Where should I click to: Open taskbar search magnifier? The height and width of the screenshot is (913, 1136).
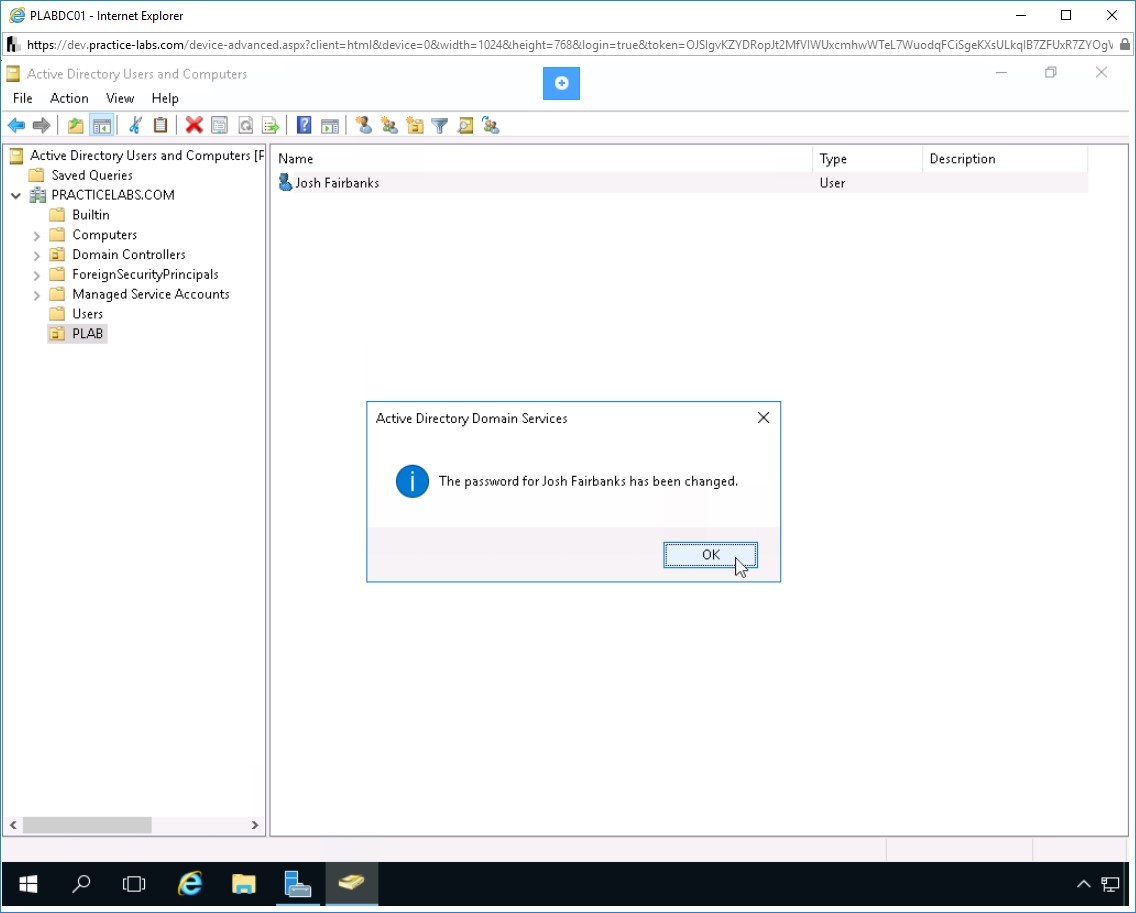point(81,883)
